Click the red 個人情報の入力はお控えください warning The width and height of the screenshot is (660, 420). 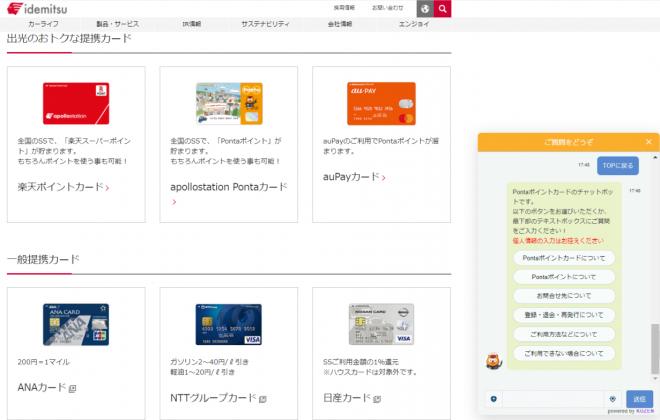pos(558,241)
